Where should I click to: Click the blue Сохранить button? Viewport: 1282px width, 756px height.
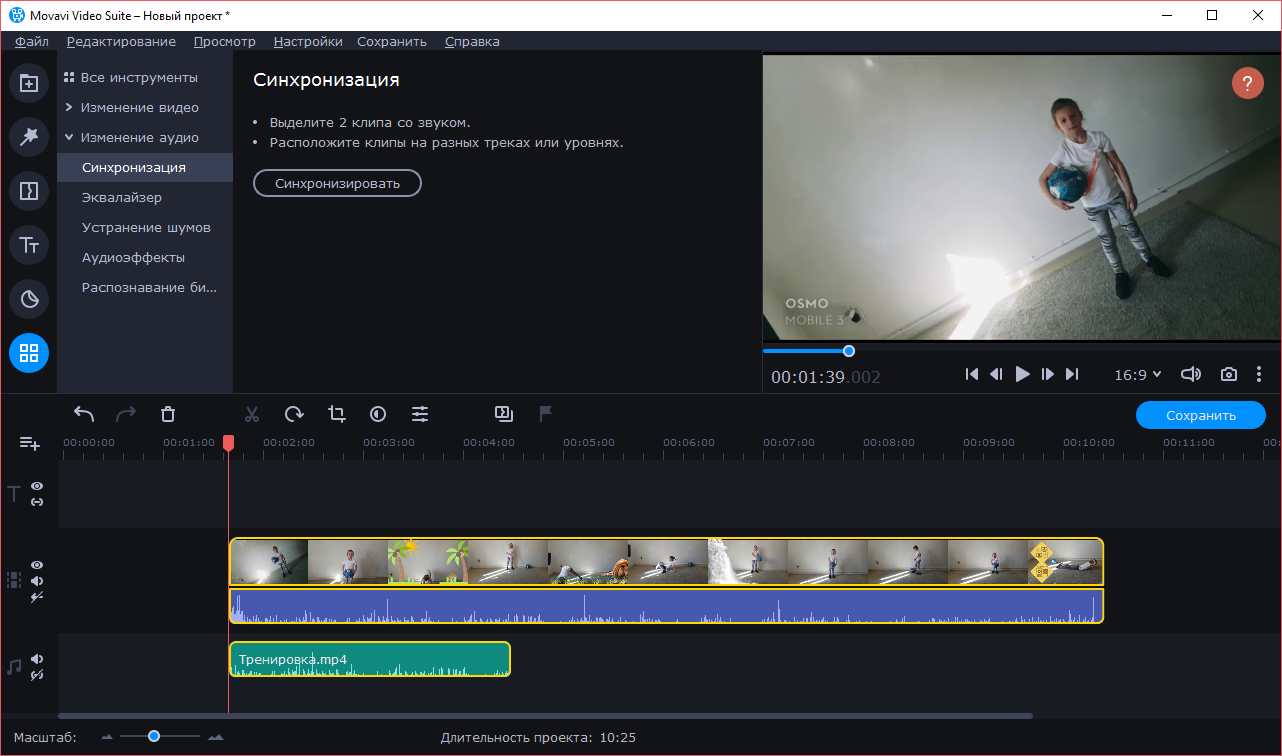[1200, 415]
